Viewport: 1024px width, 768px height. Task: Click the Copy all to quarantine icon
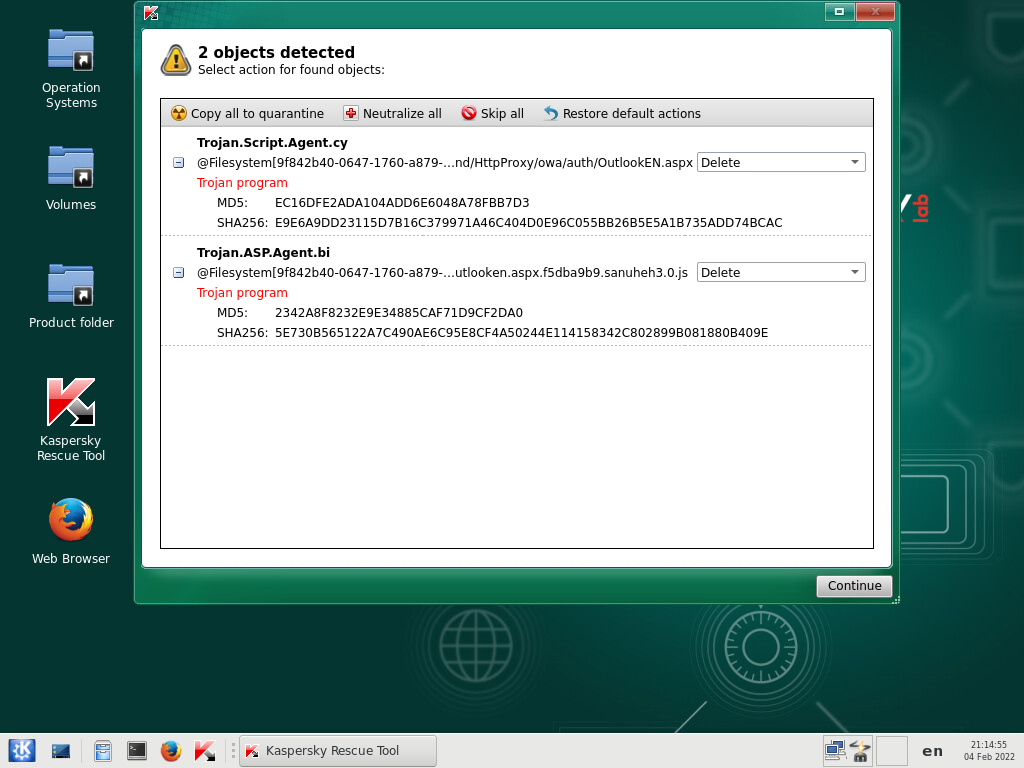178,113
